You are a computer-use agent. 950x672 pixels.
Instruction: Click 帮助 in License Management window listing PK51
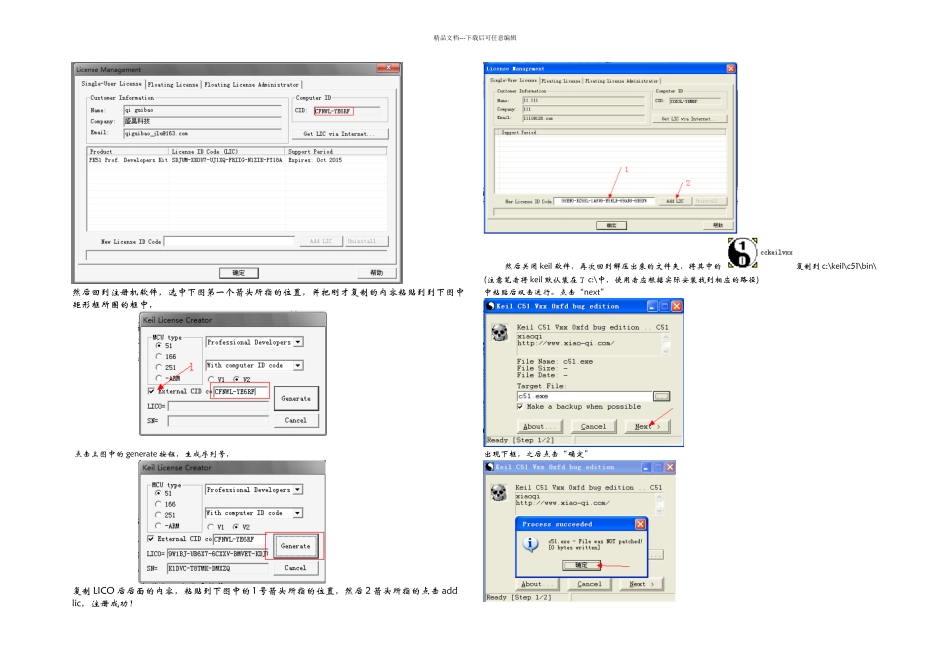377,273
